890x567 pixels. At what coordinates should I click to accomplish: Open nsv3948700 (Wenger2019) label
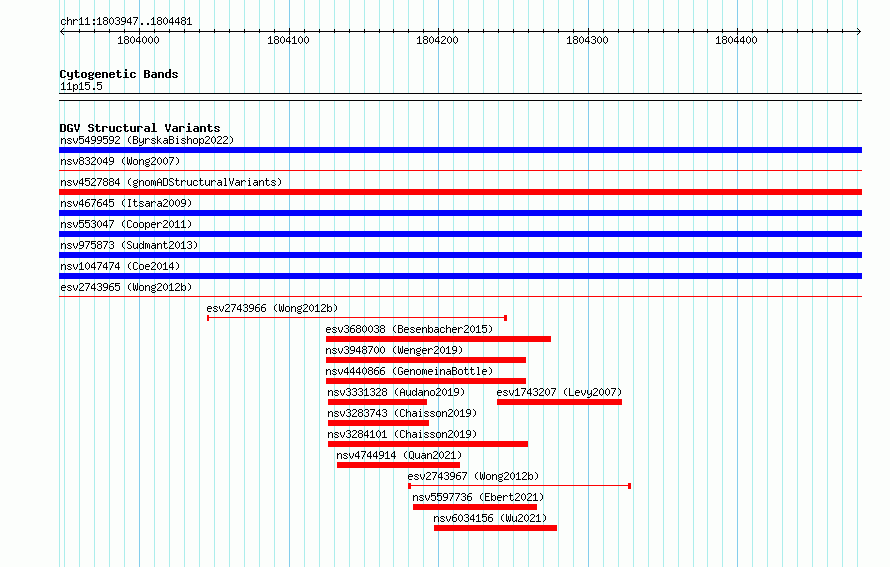(x=394, y=350)
